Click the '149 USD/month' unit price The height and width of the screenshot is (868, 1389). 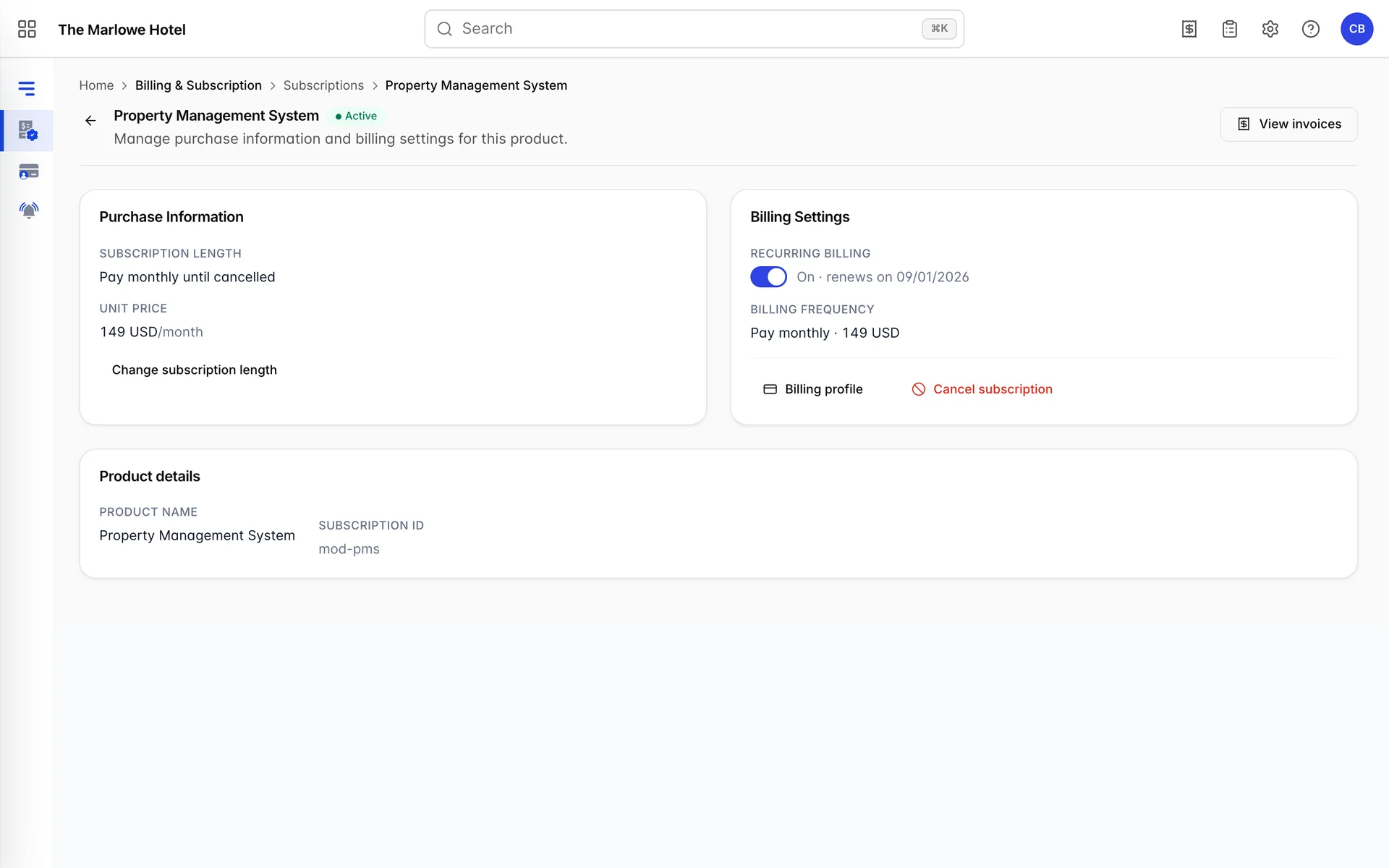151,332
